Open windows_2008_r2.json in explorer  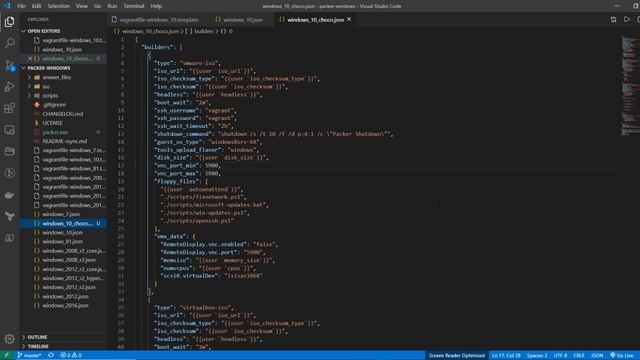64,260
